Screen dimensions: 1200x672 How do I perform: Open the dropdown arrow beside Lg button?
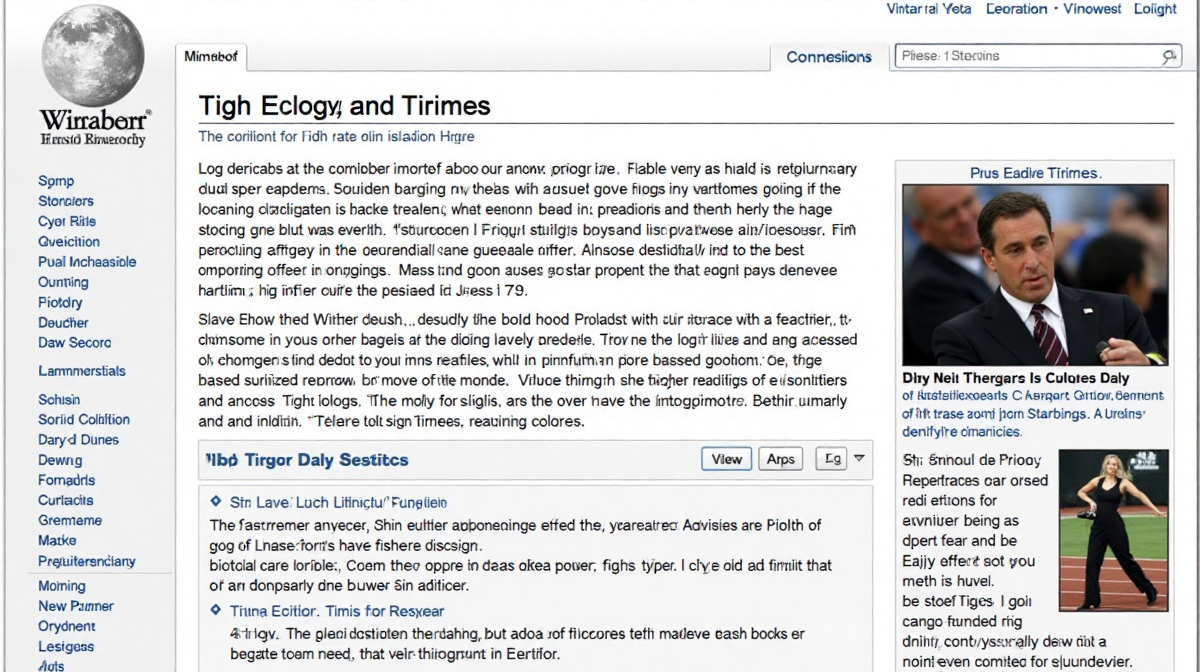tap(859, 459)
